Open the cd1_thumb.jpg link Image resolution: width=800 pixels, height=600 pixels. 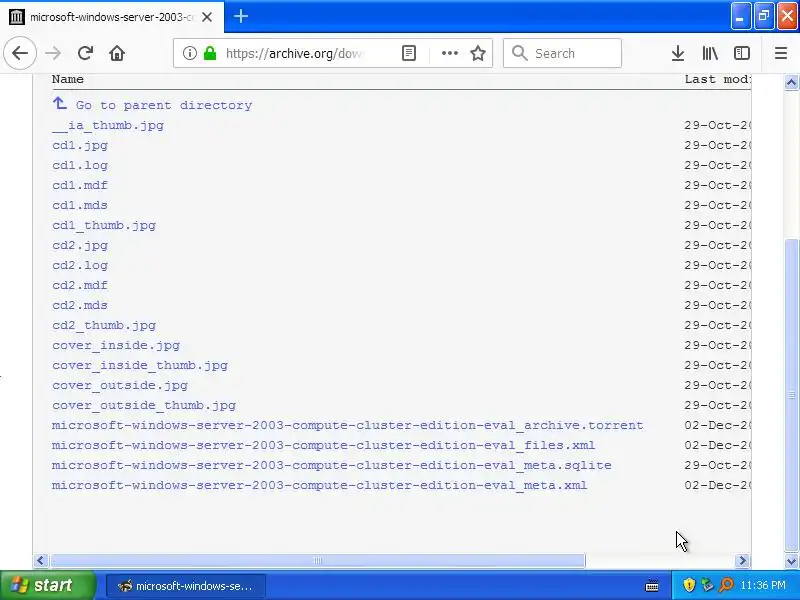[104, 226]
